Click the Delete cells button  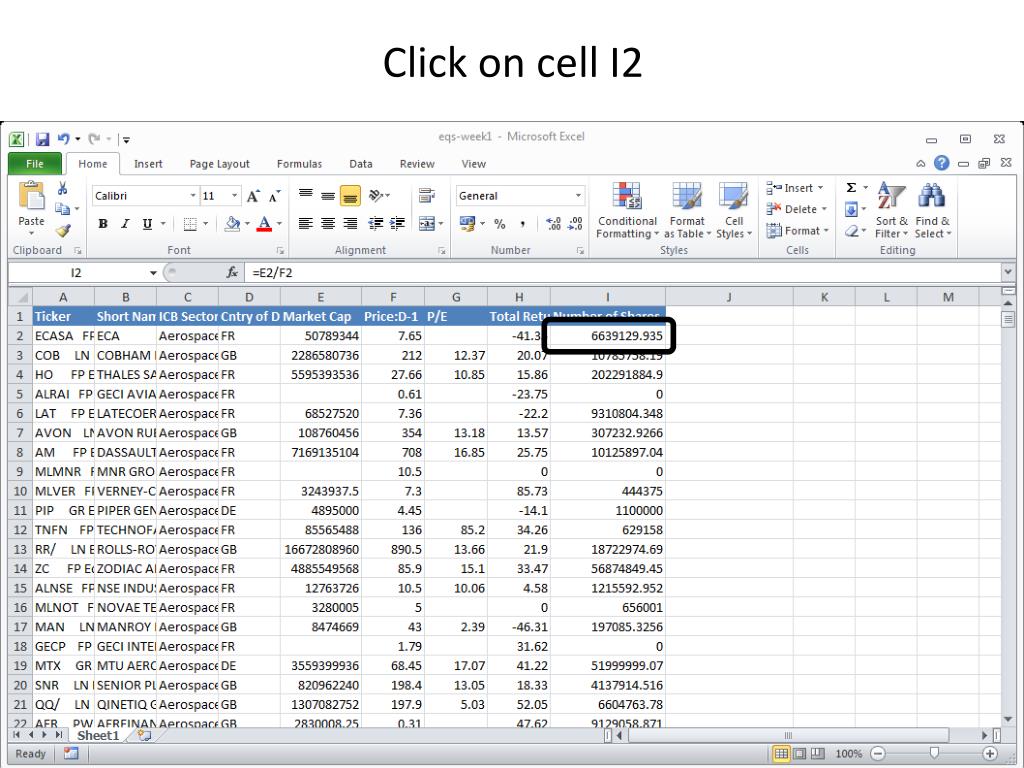(796, 209)
